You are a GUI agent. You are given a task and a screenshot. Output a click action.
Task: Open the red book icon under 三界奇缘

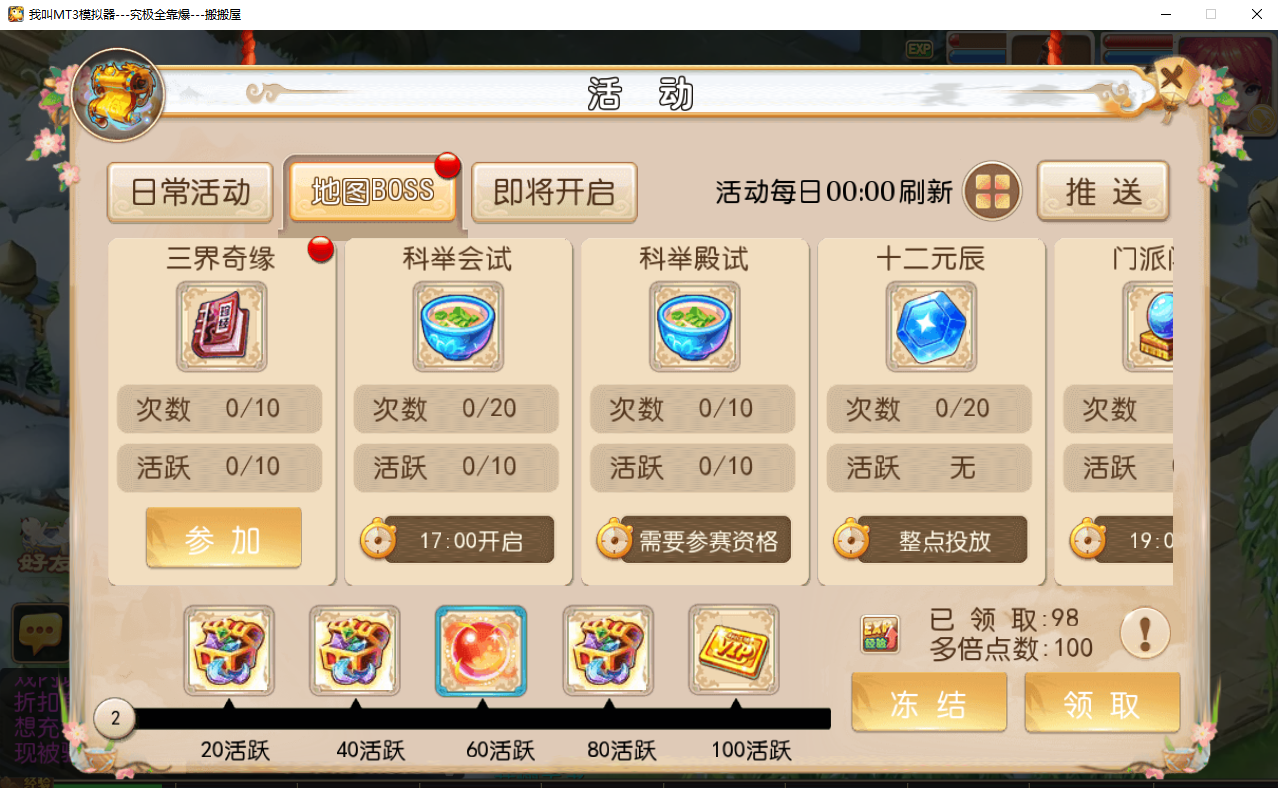coord(222,327)
